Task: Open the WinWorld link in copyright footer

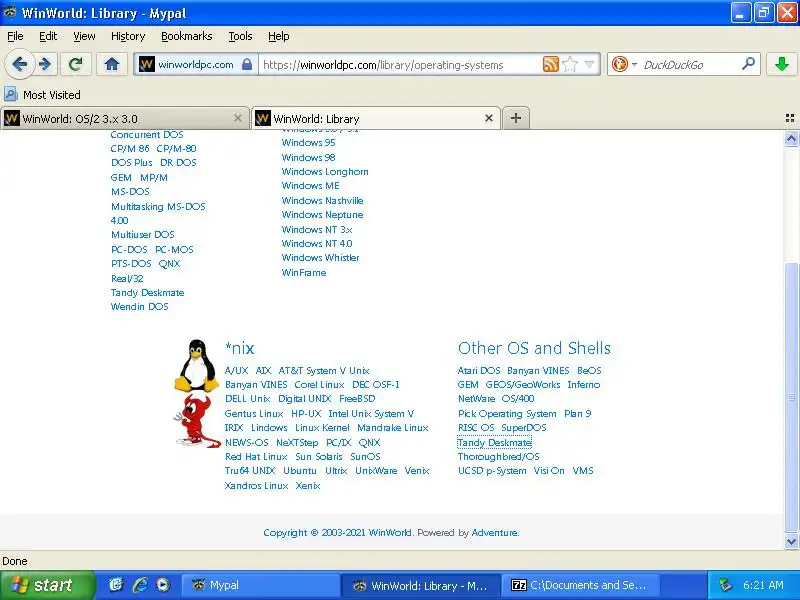Action: [x=390, y=533]
